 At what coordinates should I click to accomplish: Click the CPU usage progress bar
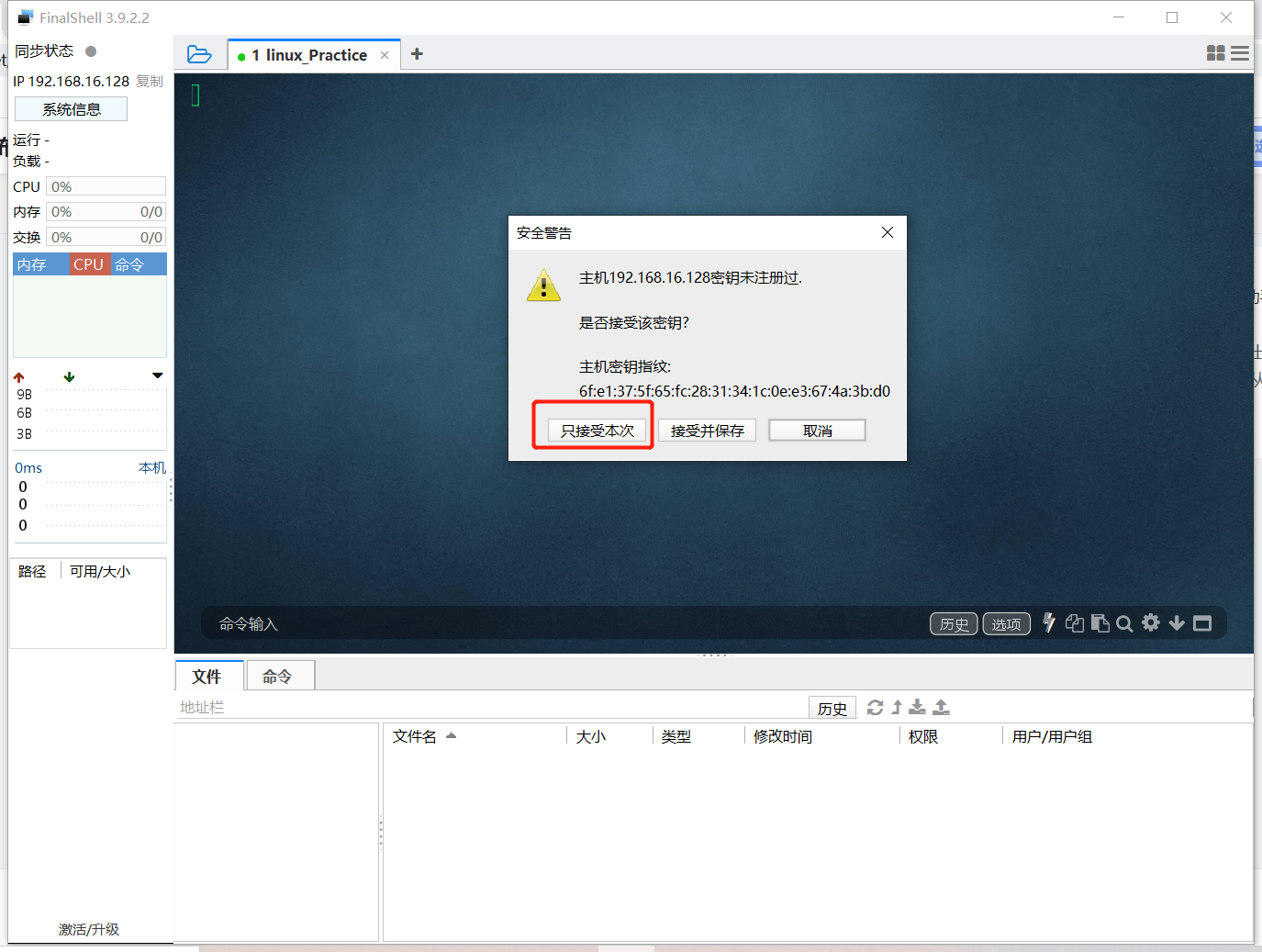click(x=105, y=185)
